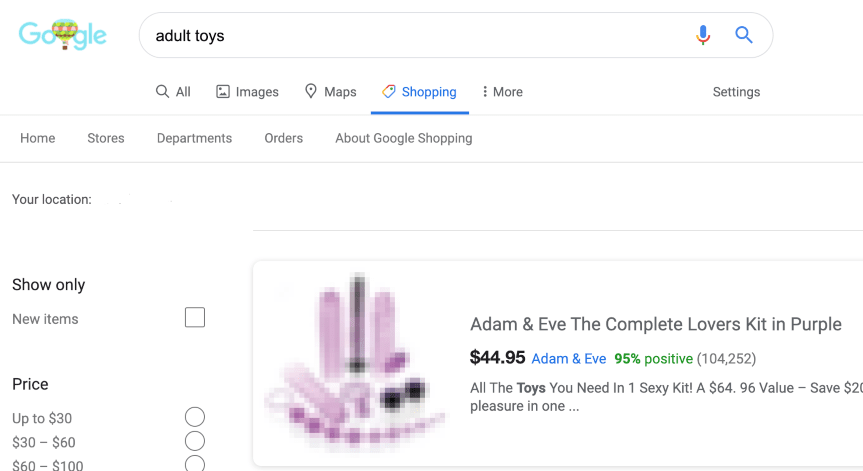Screen dimensions: 863x471
Task: Enable the New items checkbox
Action: tap(195, 318)
